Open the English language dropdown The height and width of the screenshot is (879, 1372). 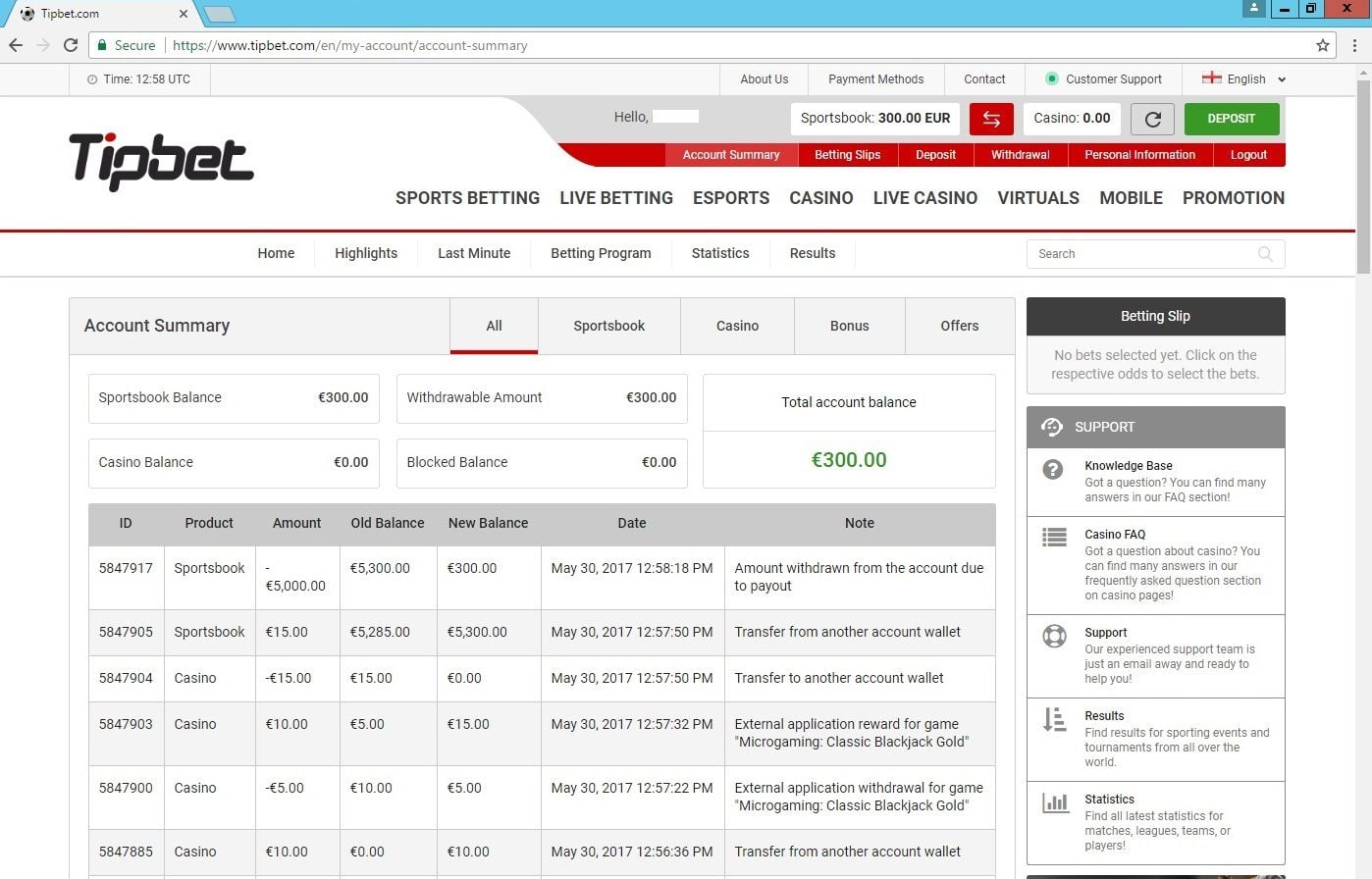click(1243, 79)
